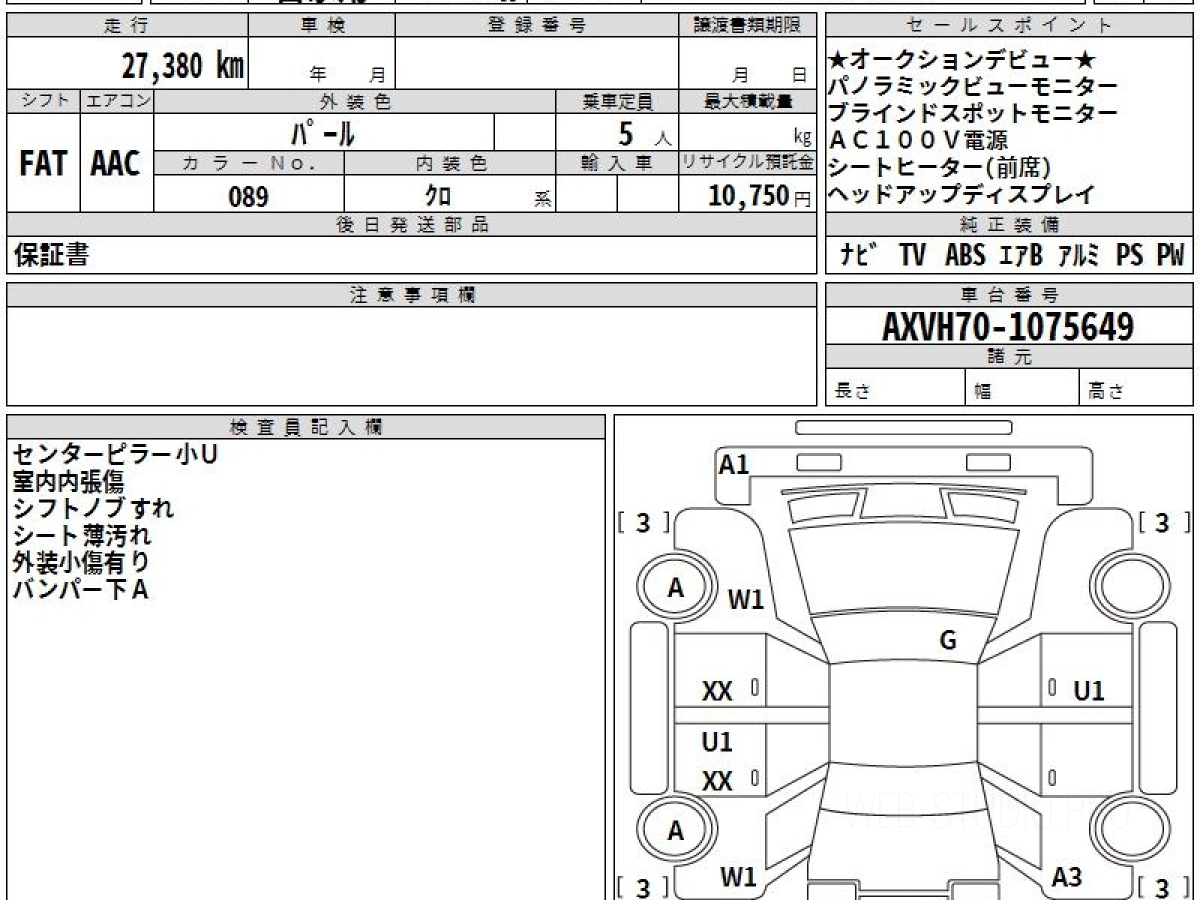Select the exterior color value パール
This screenshot has width=1200, height=900.
[323, 132]
